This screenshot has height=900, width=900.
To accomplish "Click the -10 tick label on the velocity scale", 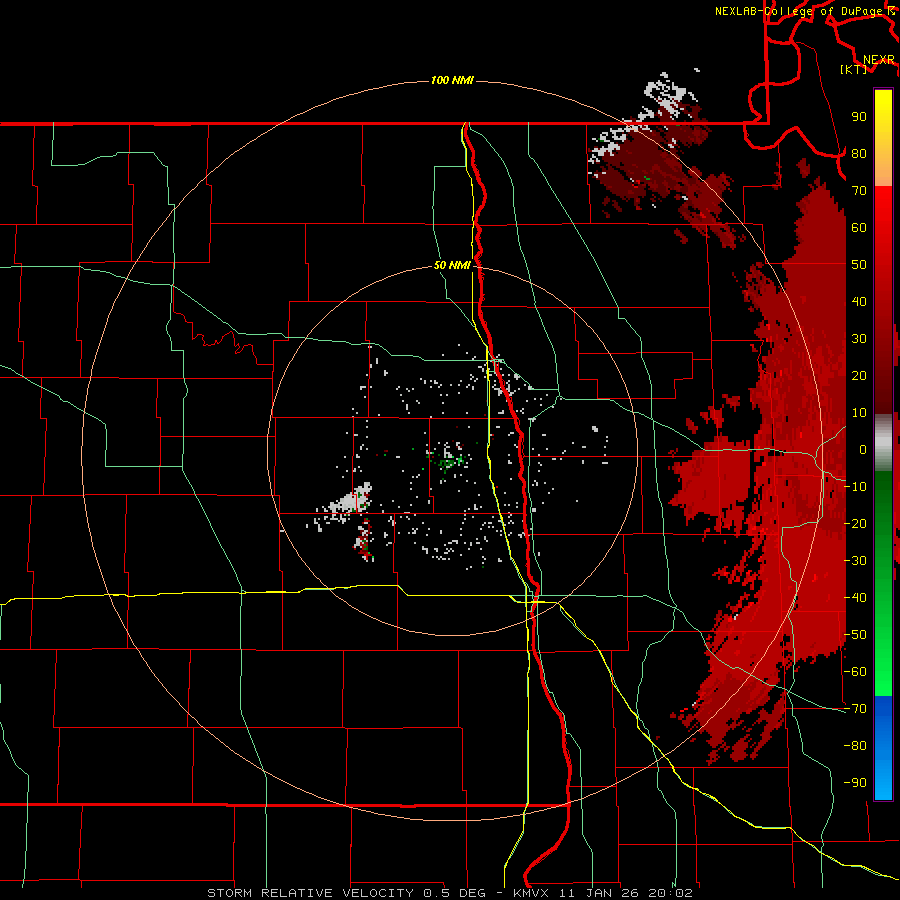I will [855, 487].
